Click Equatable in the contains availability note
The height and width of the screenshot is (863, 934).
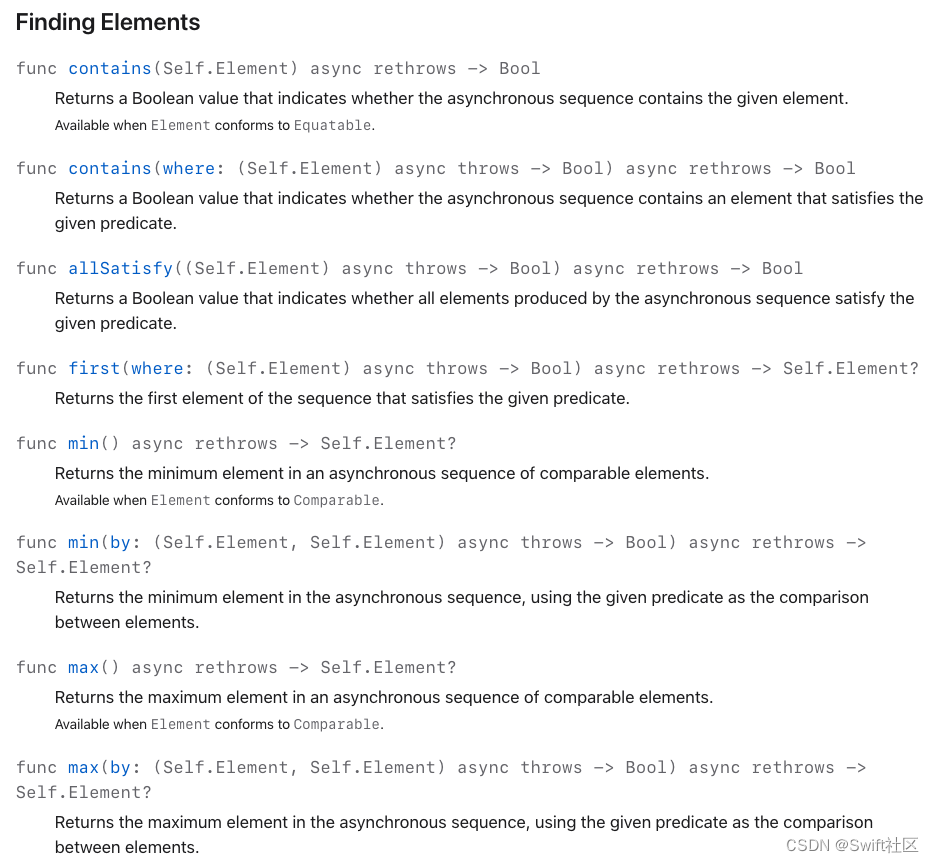(332, 126)
